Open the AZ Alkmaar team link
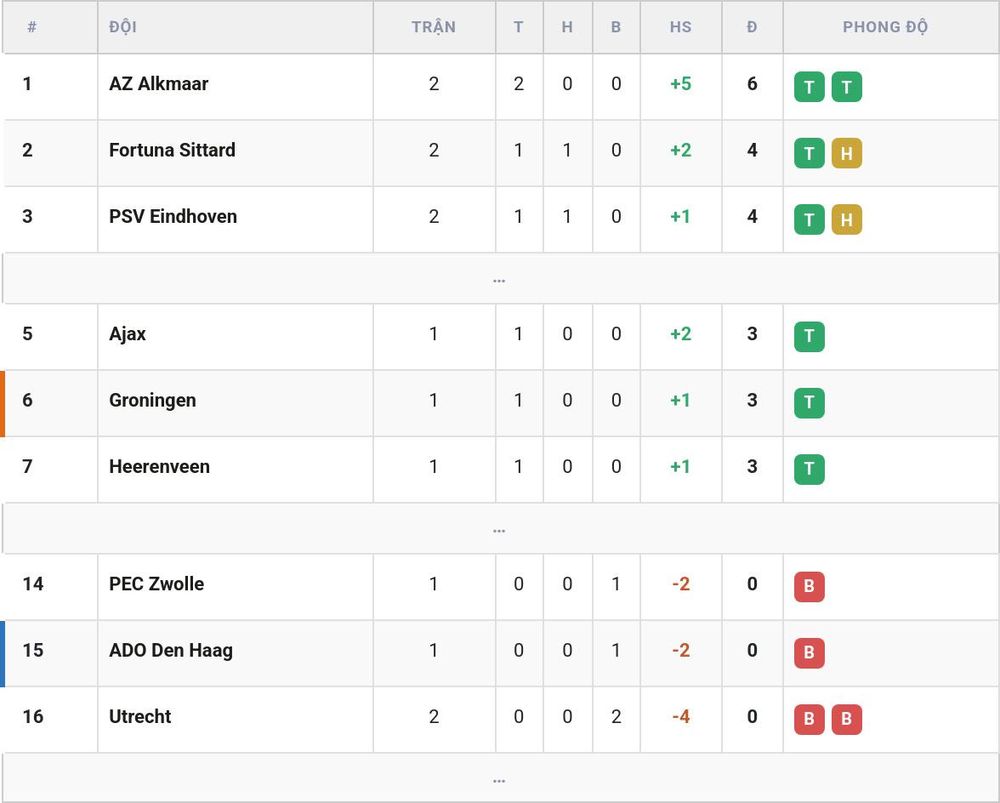Image resolution: width=1000 pixels, height=803 pixels. pos(159,84)
